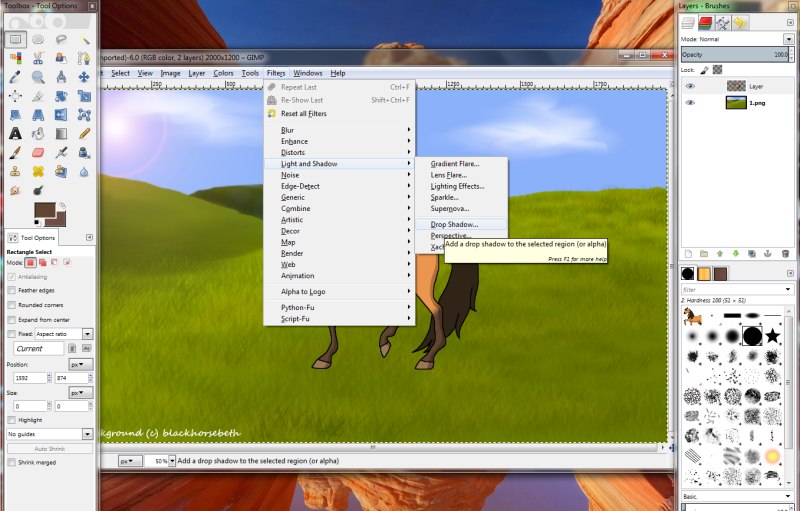This screenshot has height=511, width=800.
Task: Open the Basic brush tag dropdown
Action: 789,496
